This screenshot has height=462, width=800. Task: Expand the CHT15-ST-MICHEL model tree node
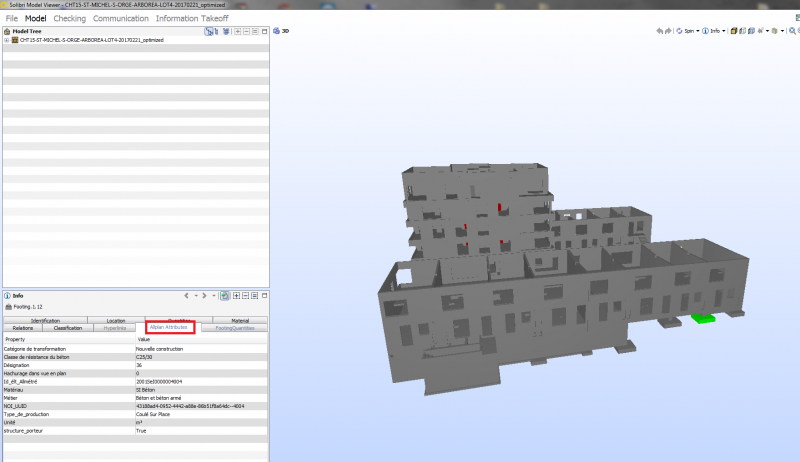coord(6,40)
